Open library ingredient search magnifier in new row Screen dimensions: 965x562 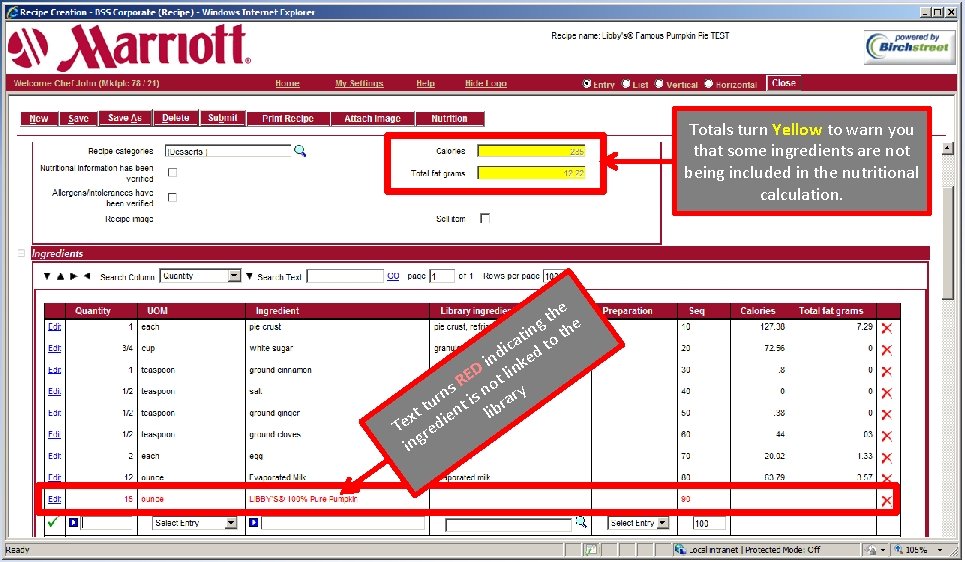[x=580, y=523]
